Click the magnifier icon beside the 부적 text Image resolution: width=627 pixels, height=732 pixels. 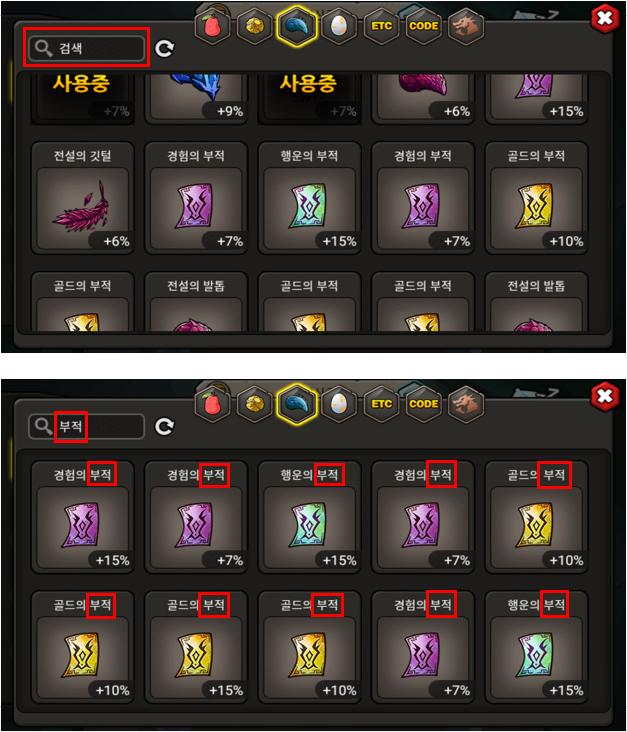[43, 426]
